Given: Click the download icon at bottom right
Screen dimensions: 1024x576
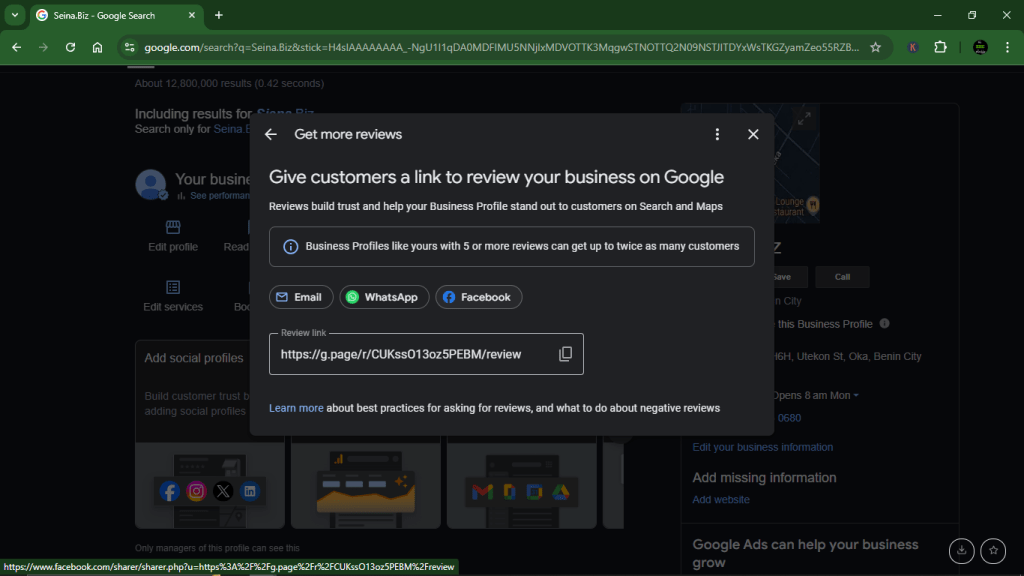Looking at the screenshot, I should point(961,550).
